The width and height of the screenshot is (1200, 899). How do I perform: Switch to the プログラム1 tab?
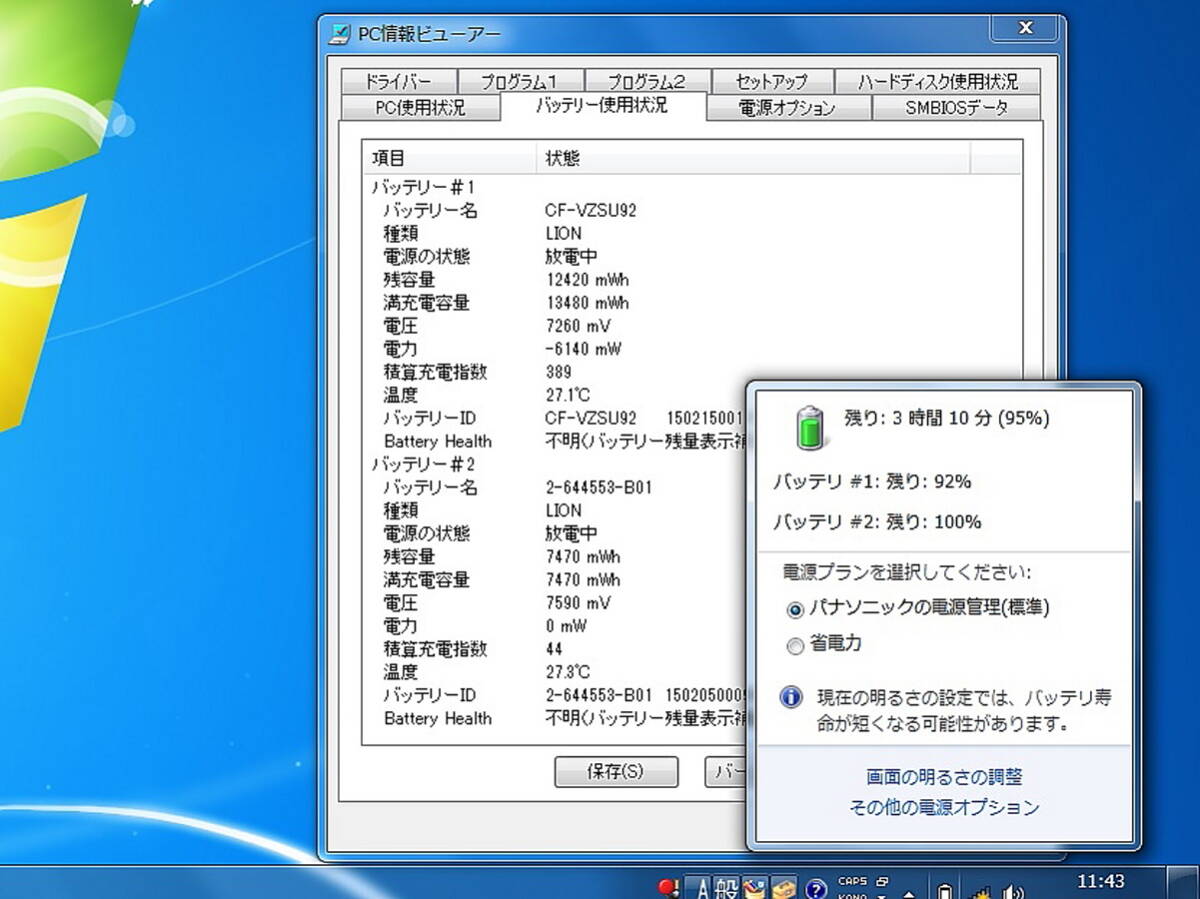pos(519,82)
